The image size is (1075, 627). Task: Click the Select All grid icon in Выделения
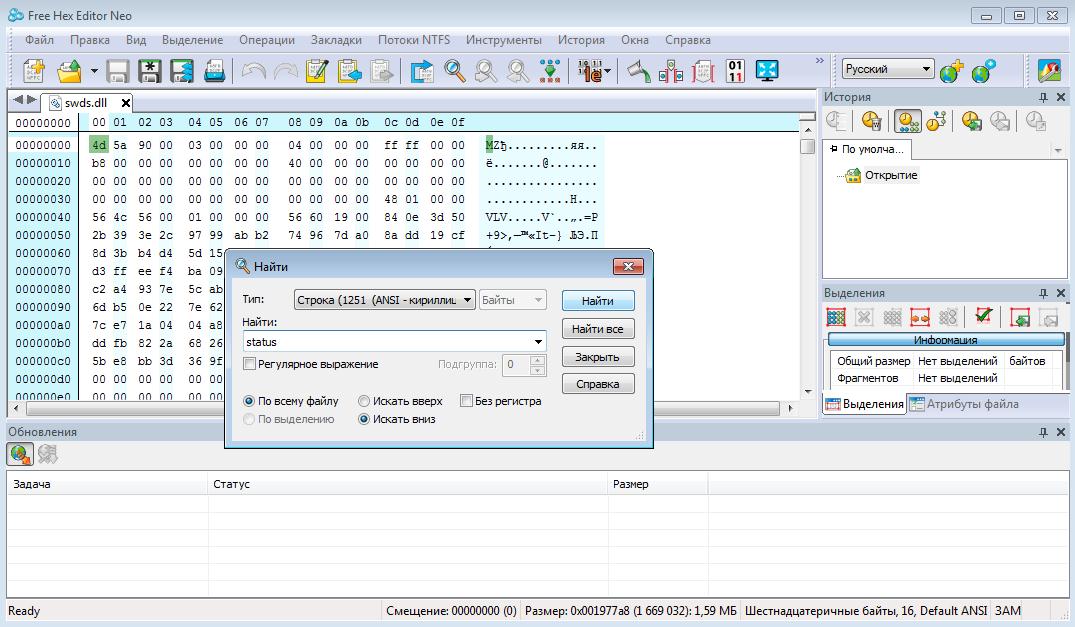[836, 317]
